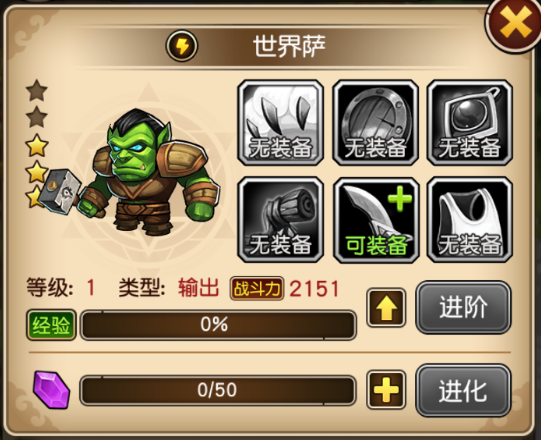The image size is (541, 440).
Task: Click the purple gem soul stone icon
Action: click(52, 390)
